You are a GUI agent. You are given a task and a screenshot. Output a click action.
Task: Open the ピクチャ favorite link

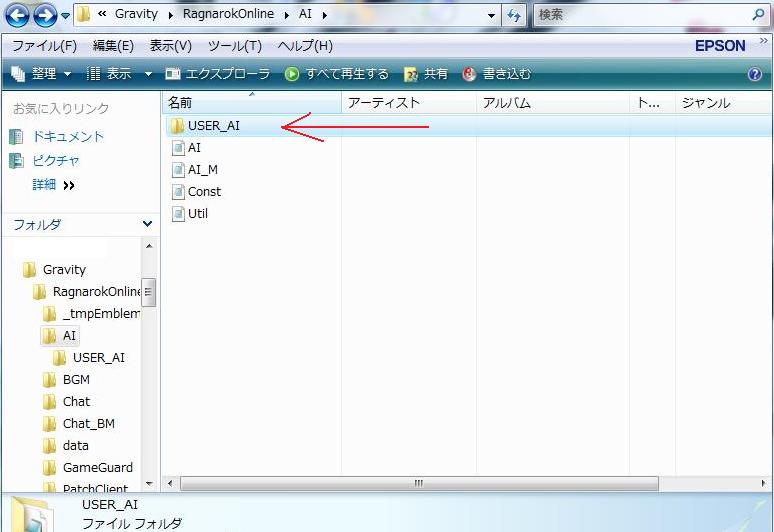[44, 160]
